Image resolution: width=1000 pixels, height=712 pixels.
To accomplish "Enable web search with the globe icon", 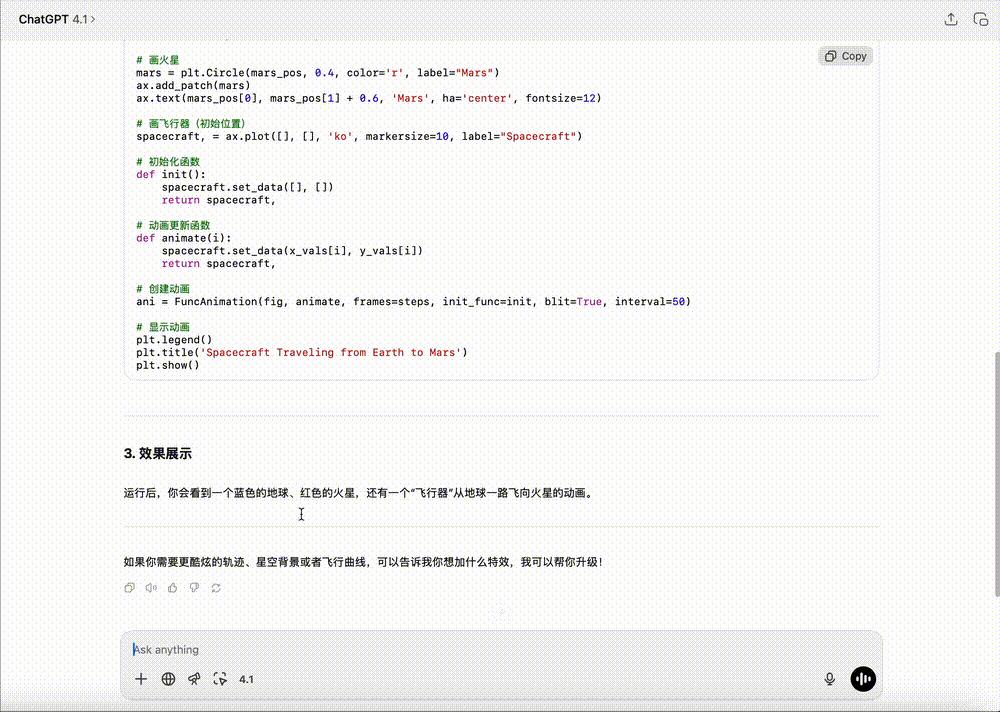I will tap(168, 679).
